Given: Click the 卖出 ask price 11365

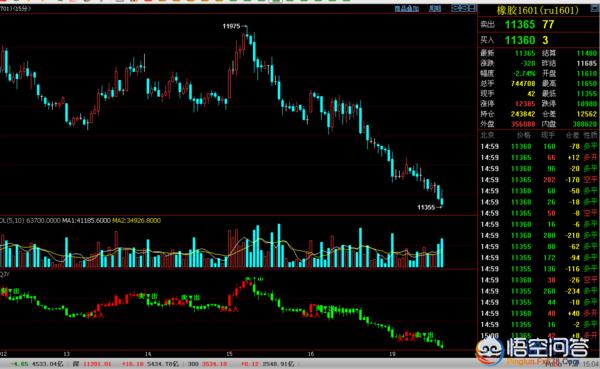Looking at the screenshot, I should click(x=520, y=25).
